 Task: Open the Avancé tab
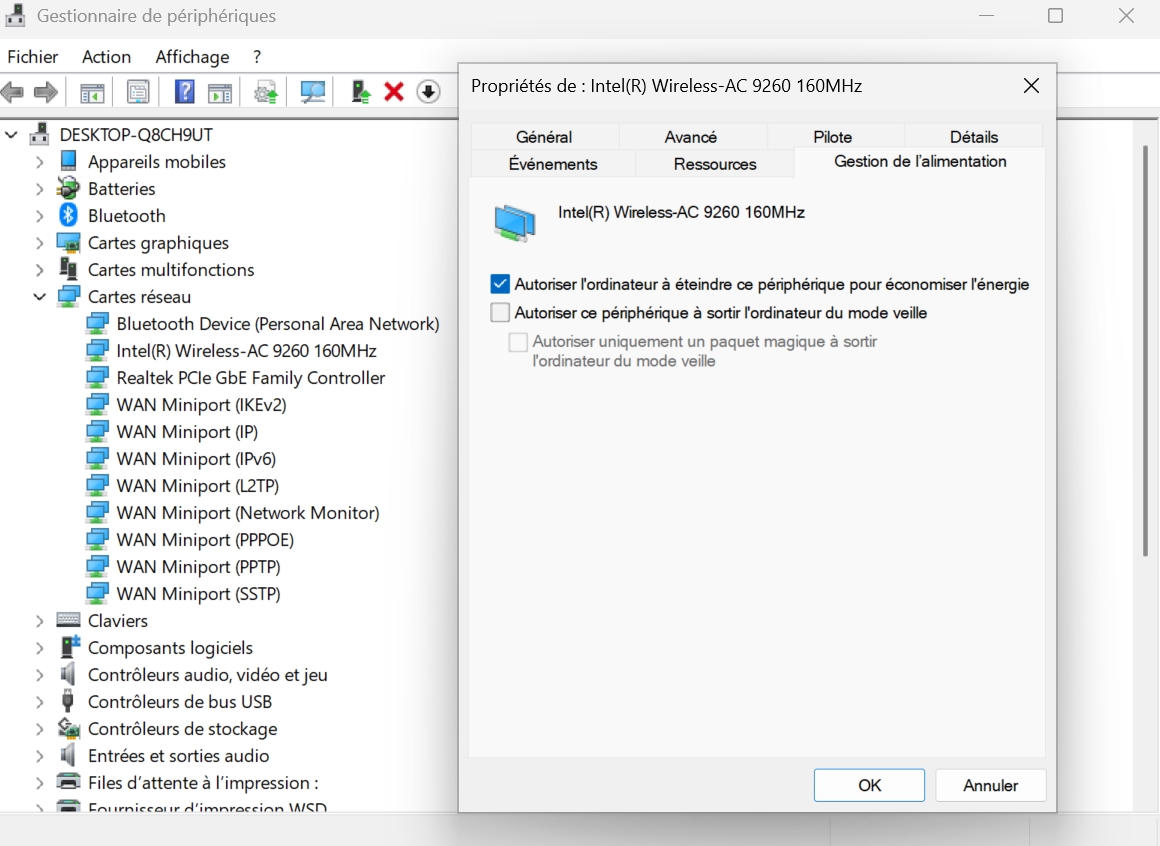[690, 137]
